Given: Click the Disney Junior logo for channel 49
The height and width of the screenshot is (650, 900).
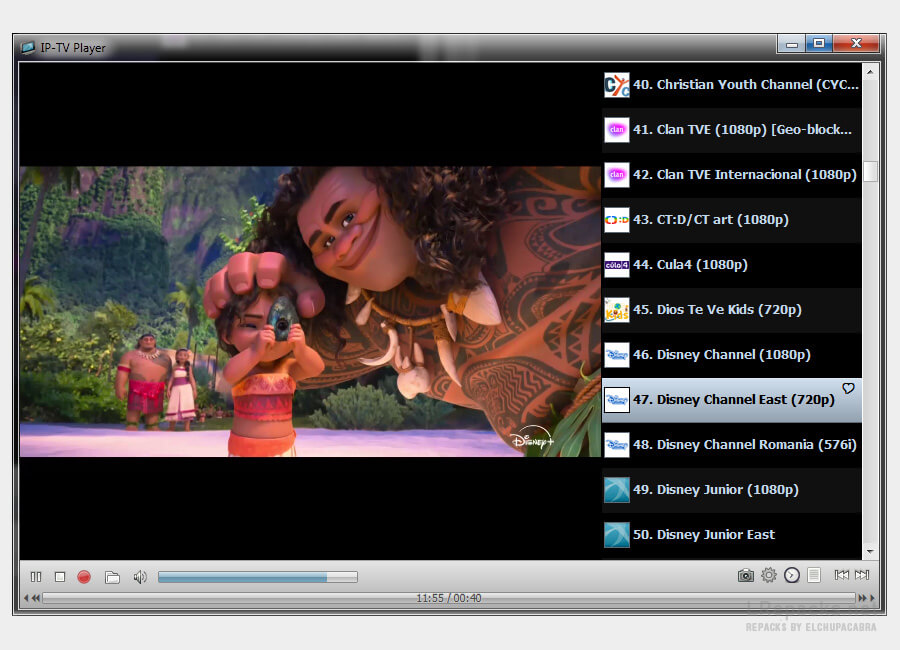Looking at the screenshot, I should pos(617,490).
